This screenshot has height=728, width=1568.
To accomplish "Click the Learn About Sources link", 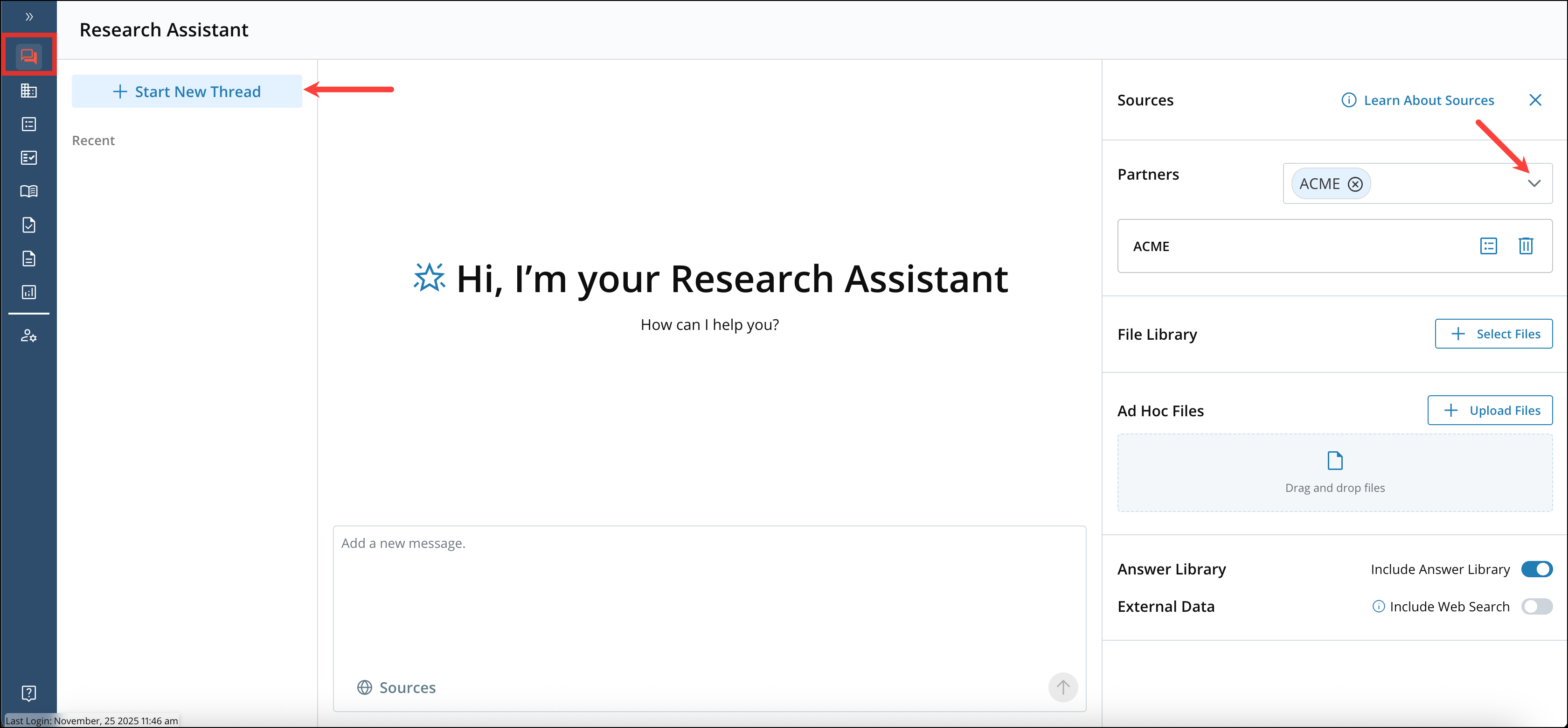I will [1418, 100].
